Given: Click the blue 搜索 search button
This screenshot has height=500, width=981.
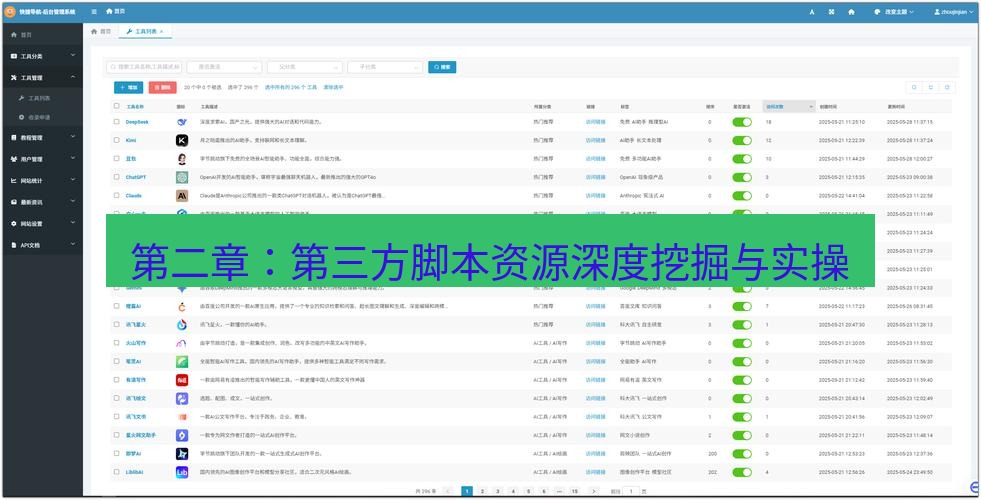Looking at the screenshot, I should [x=442, y=67].
